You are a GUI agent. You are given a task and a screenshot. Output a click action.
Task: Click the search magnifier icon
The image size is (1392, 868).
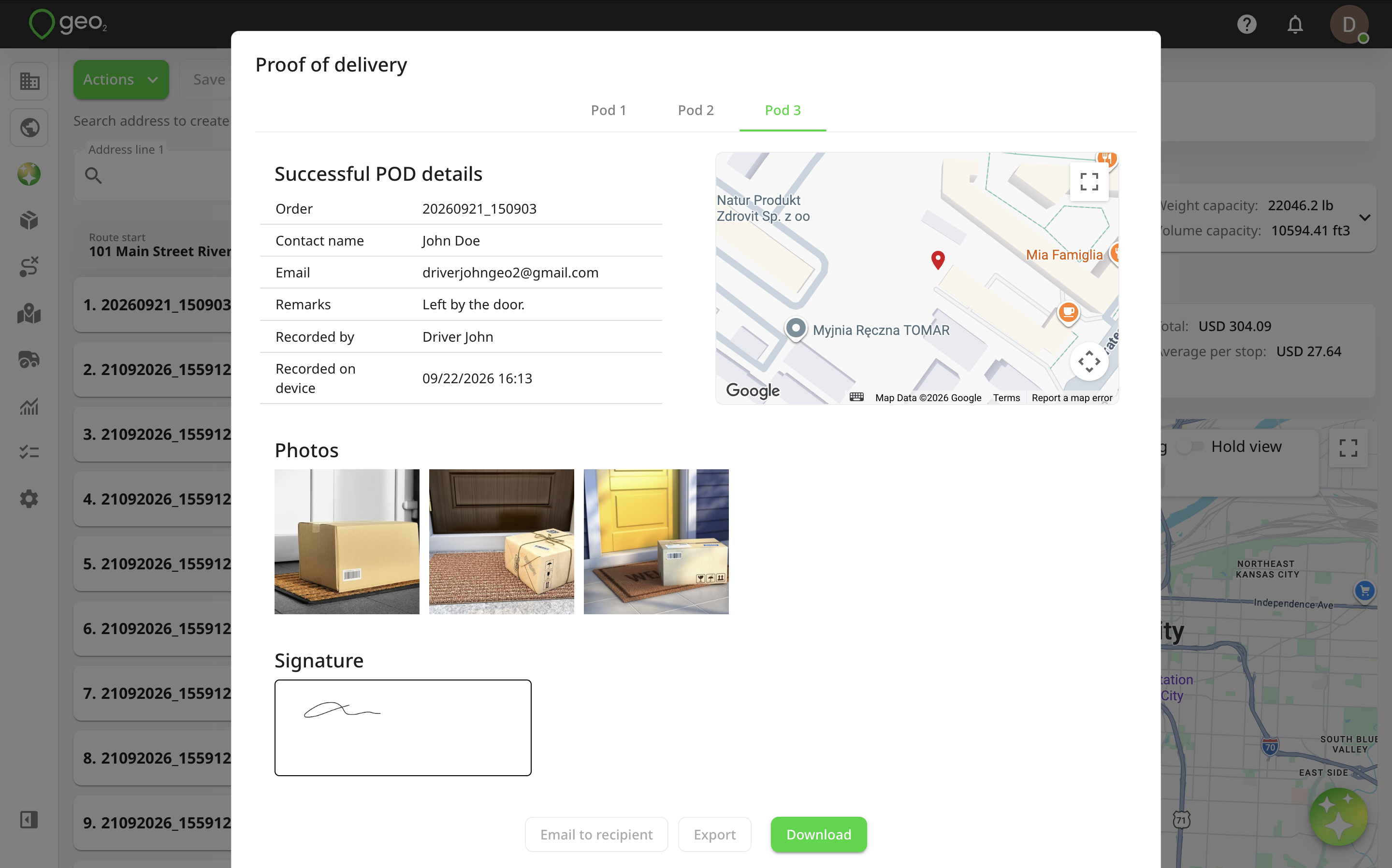(x=93, y=175)
